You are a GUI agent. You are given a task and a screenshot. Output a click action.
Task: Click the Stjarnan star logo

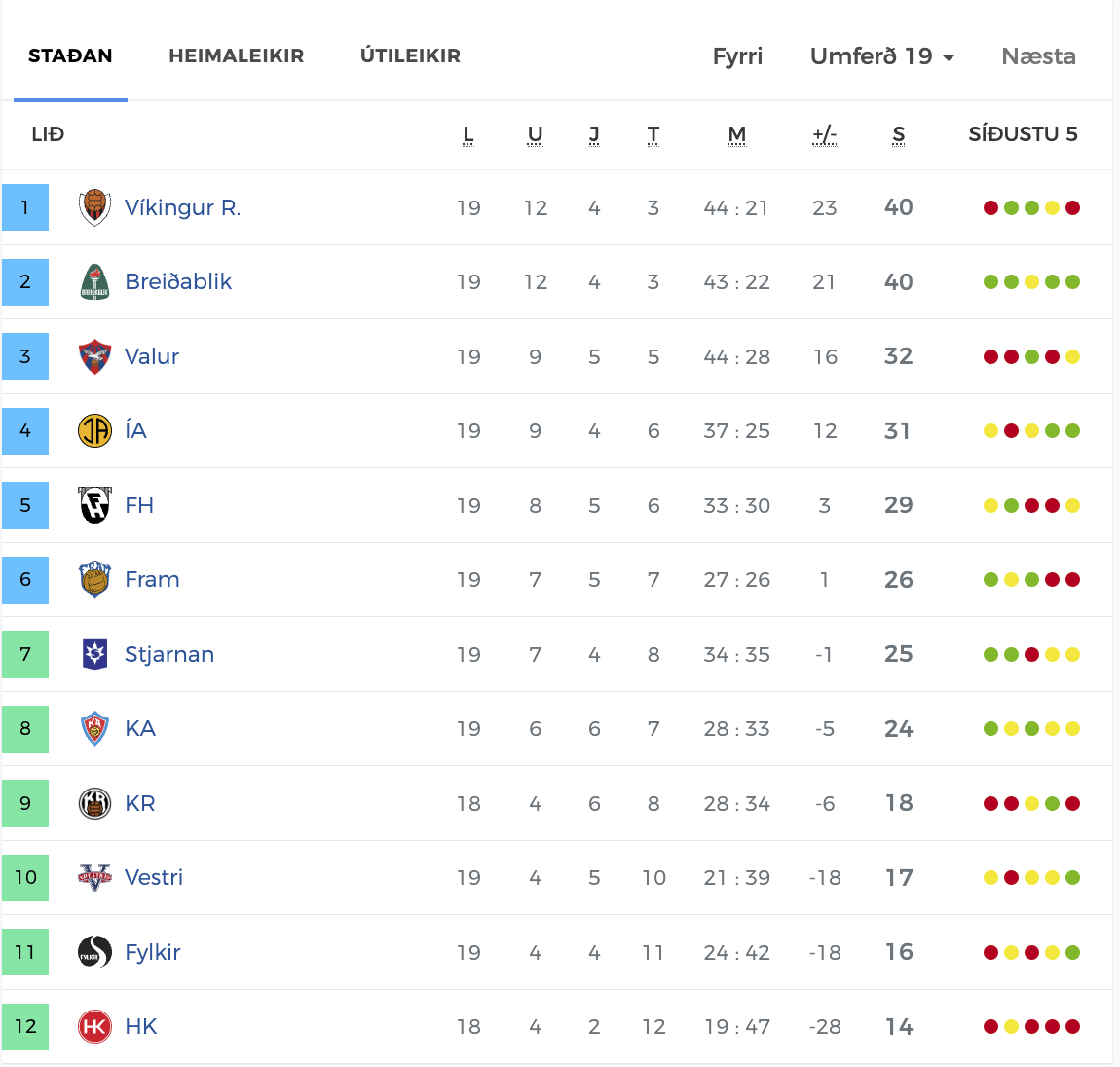(94, 654)
